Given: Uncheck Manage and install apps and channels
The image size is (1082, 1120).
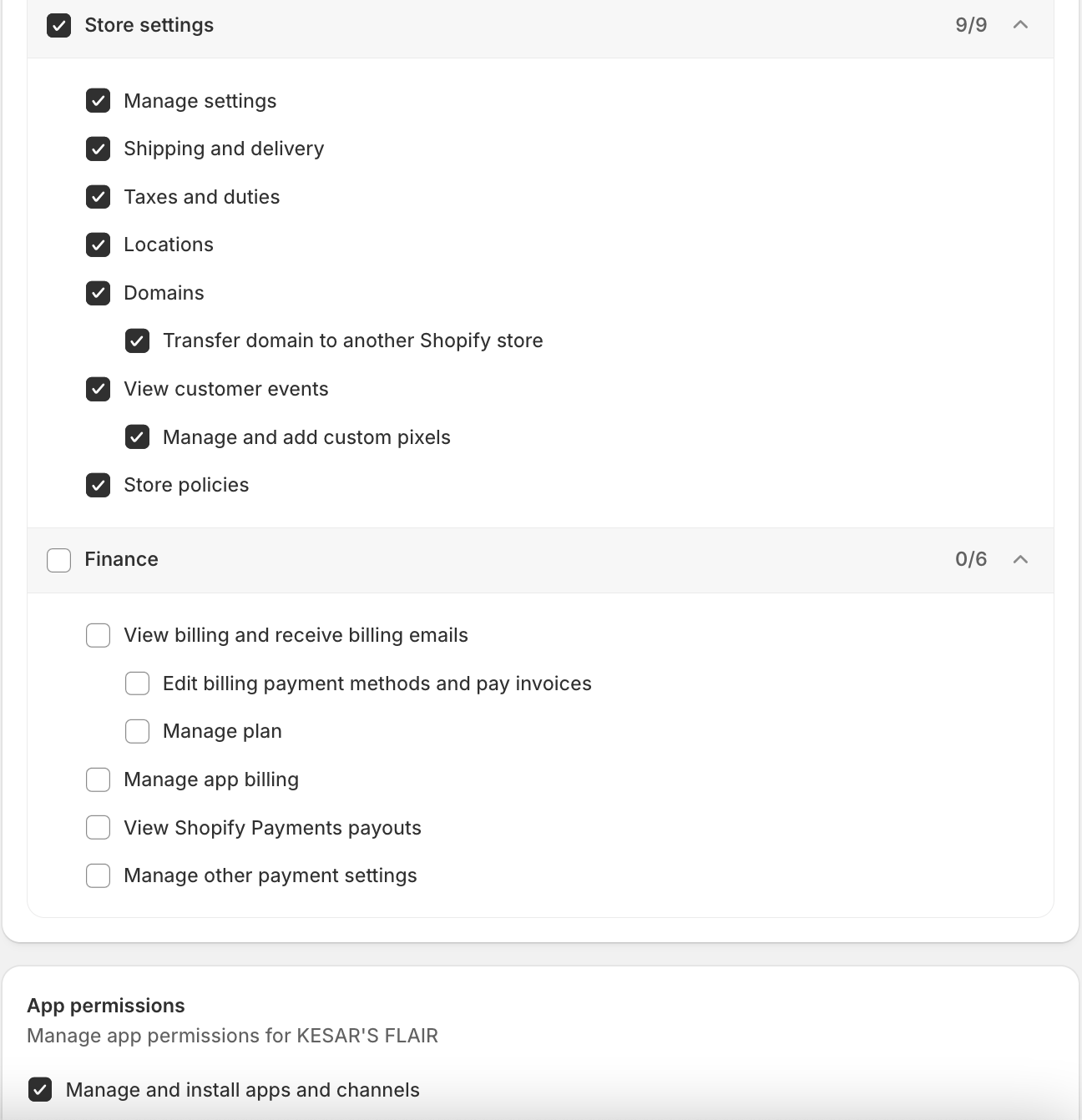Looking at the screenshot, I should tap(40, 1090).
